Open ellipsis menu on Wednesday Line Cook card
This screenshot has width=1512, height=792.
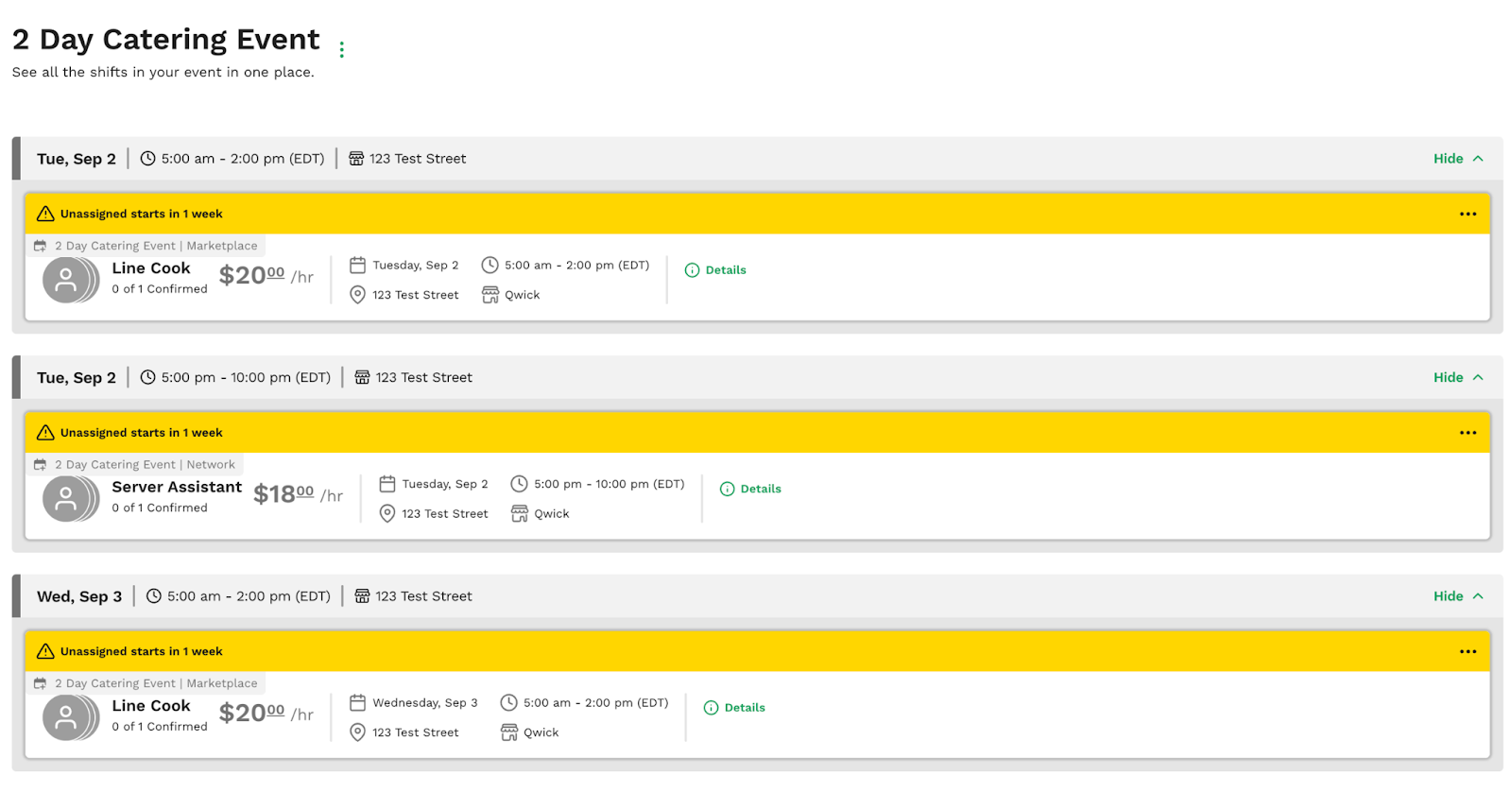[1468, 651]
